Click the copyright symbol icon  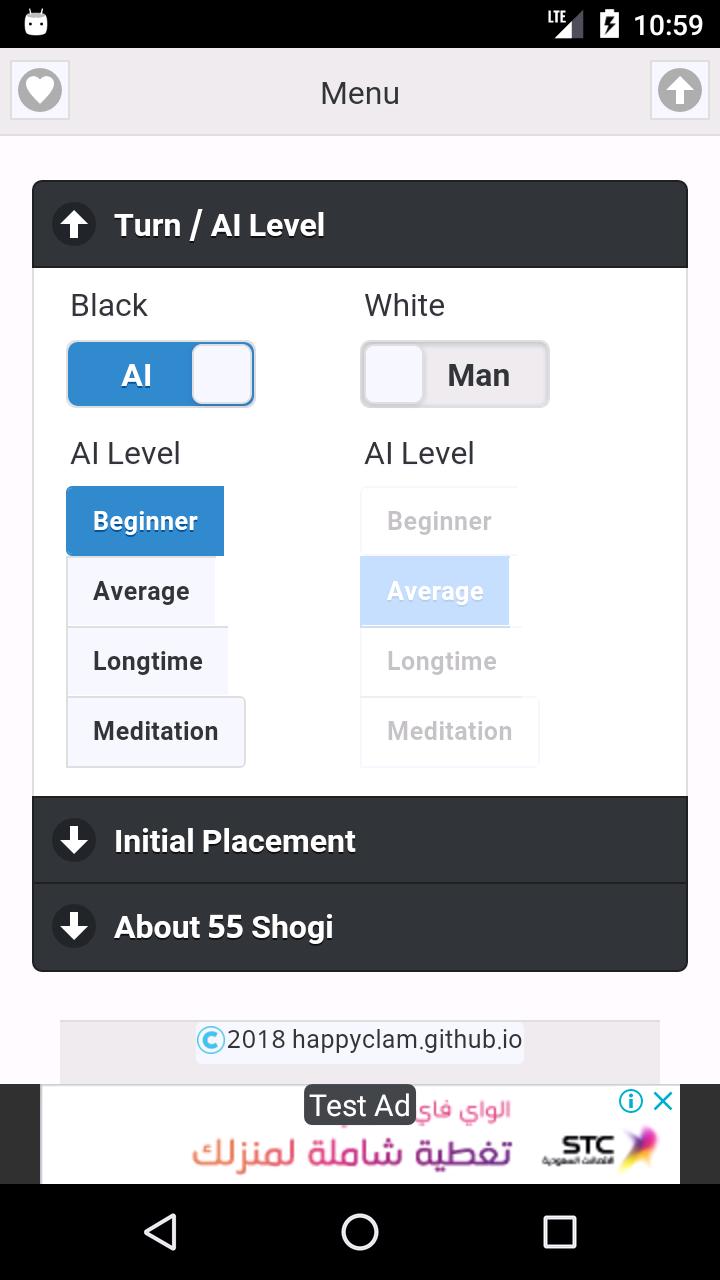pyautogui.click(x=211, y=1040)
